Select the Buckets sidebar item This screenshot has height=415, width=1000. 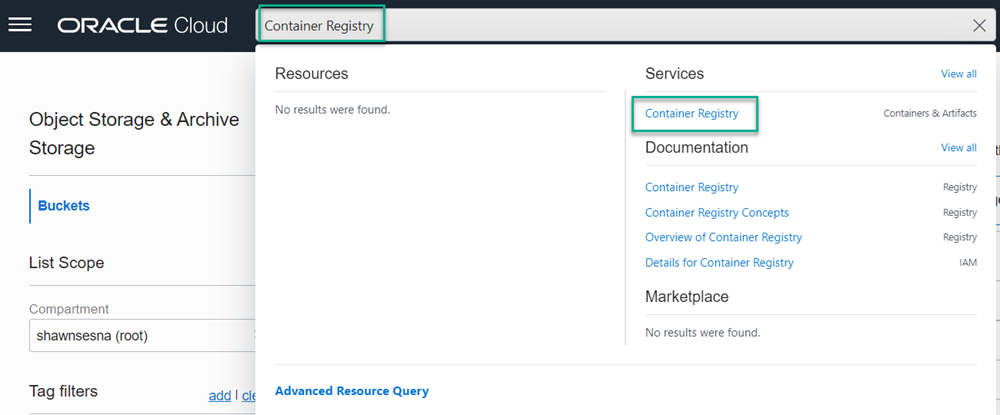(64, 206)
